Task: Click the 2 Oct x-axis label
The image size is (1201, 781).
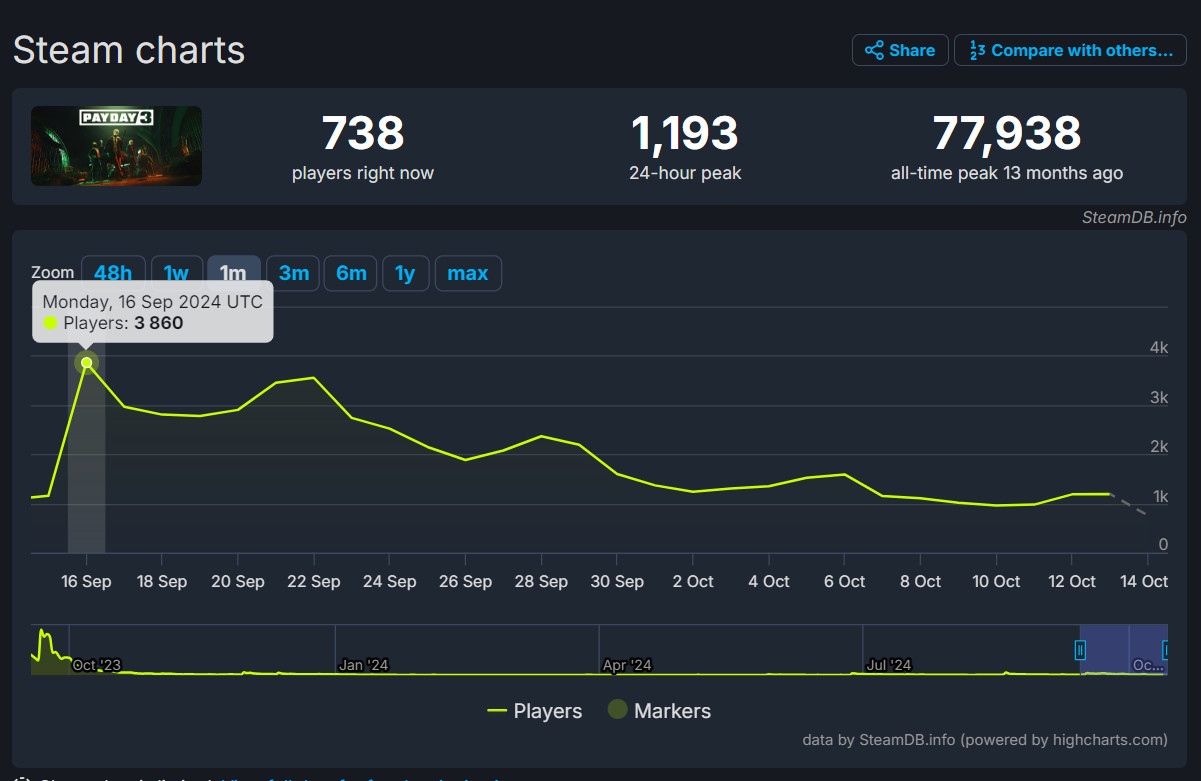Action: 692,582
